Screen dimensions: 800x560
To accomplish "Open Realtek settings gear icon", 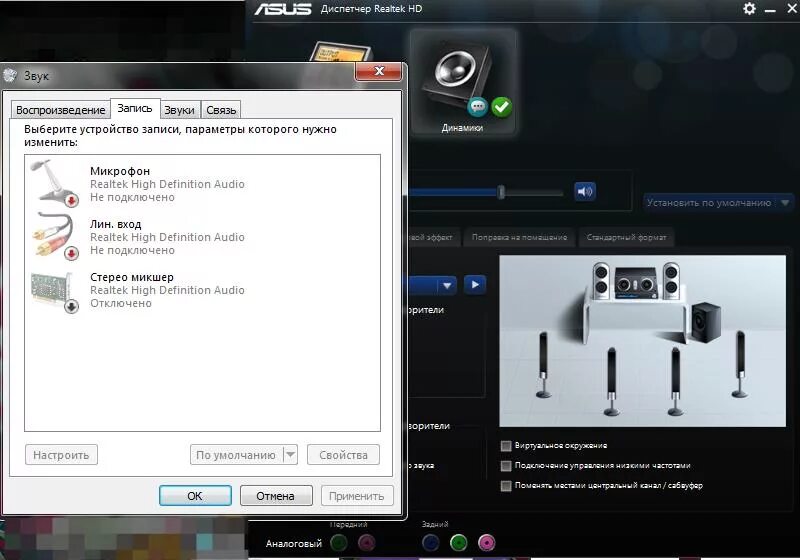I will 749,9.
